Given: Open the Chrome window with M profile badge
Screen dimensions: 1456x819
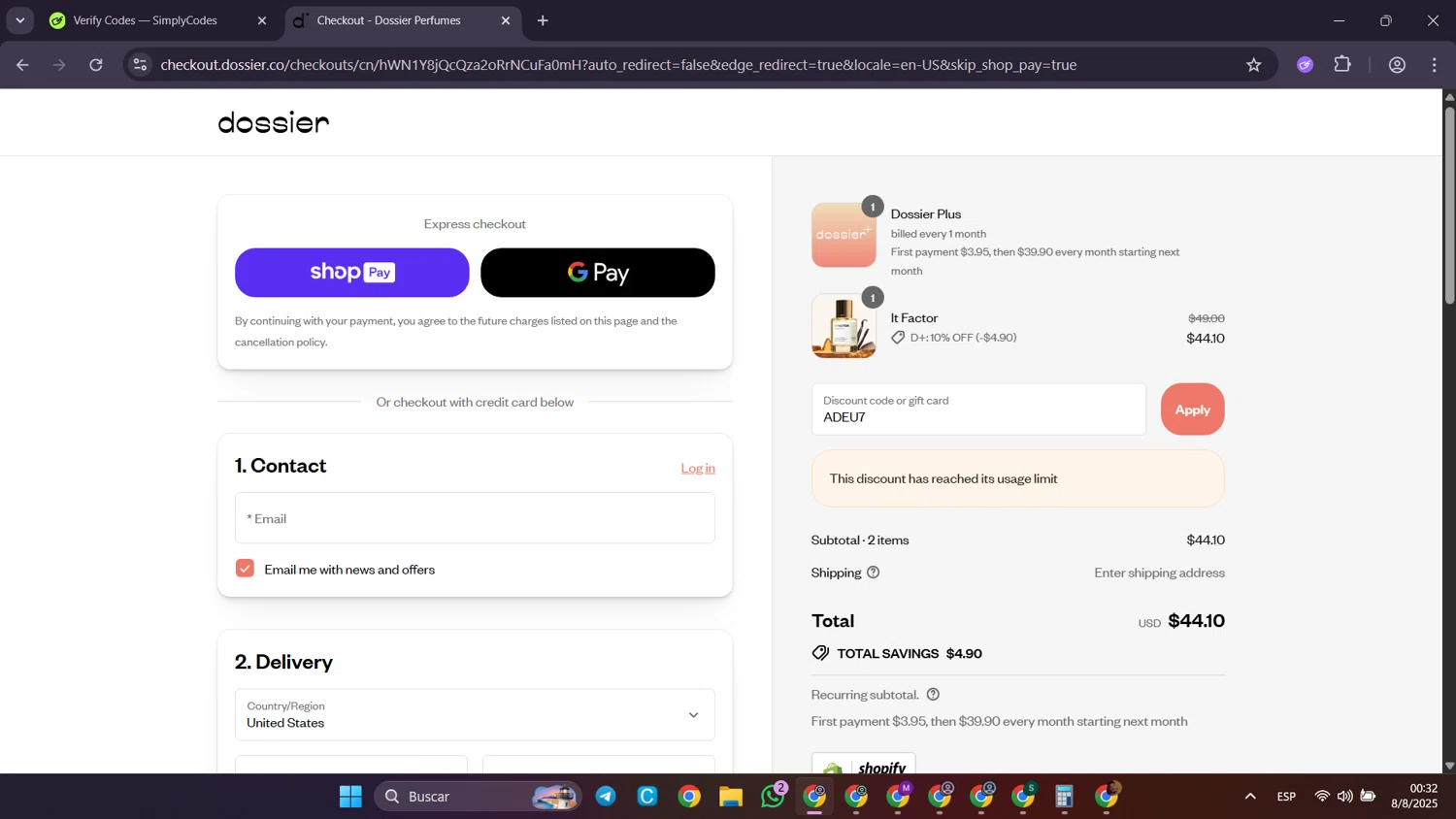Looking at the screenshot, I should (899, 797).
